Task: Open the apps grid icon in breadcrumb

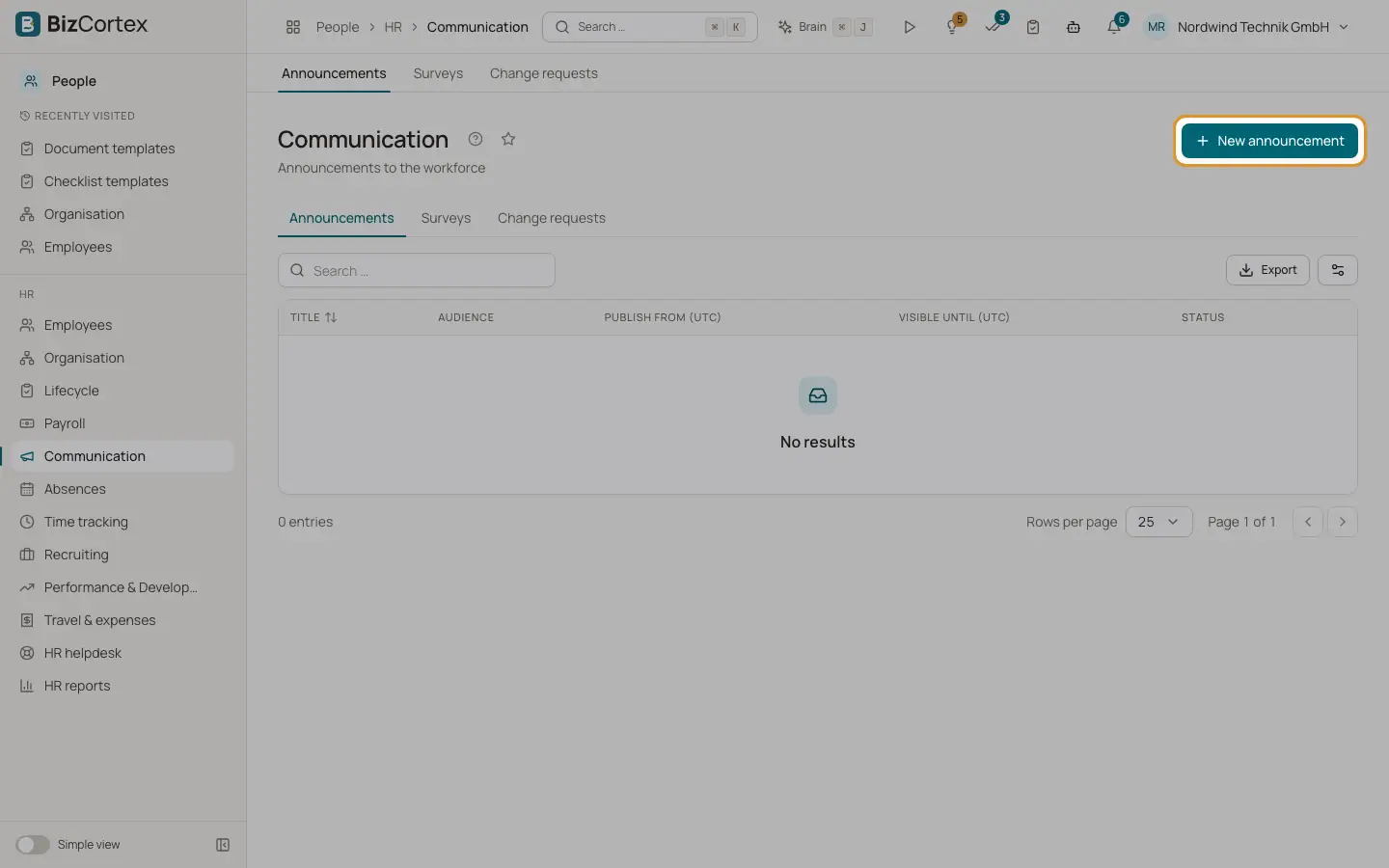Action: point(293,27)
